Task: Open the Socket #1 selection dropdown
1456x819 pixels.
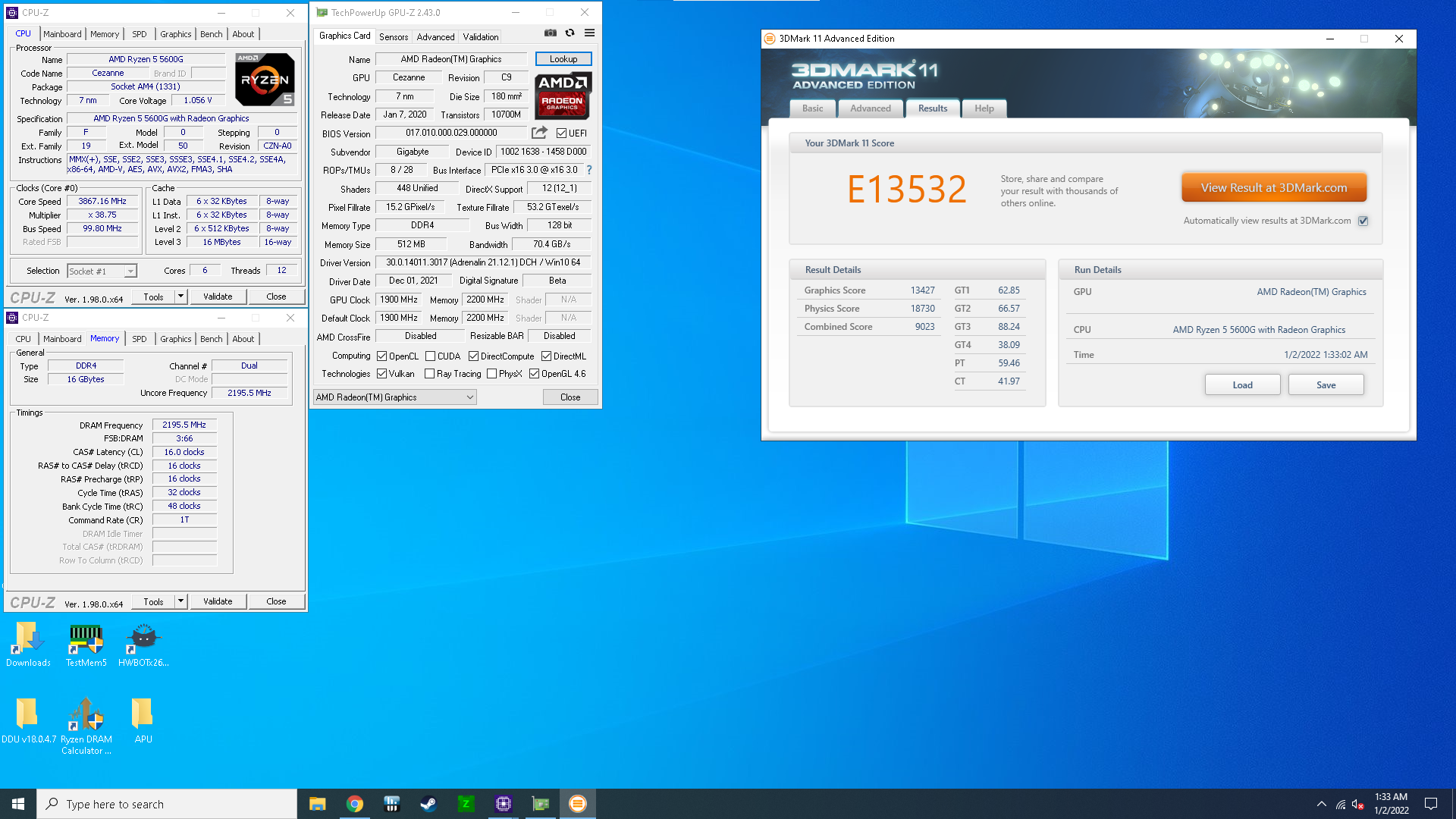Action: pyautogui.click(x=102, y=271)
